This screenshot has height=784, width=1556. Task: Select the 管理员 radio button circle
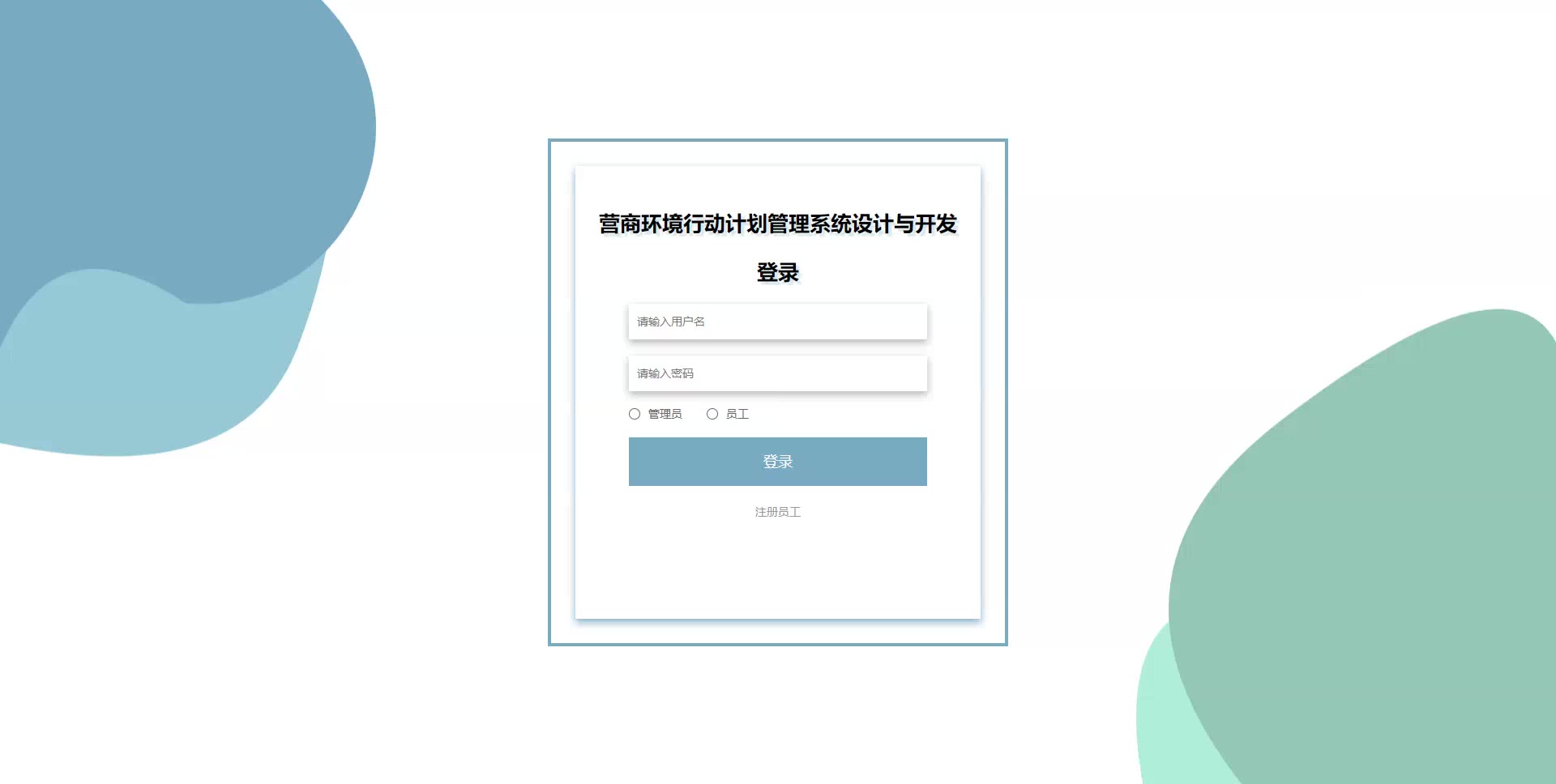click(x=635, y=414)
